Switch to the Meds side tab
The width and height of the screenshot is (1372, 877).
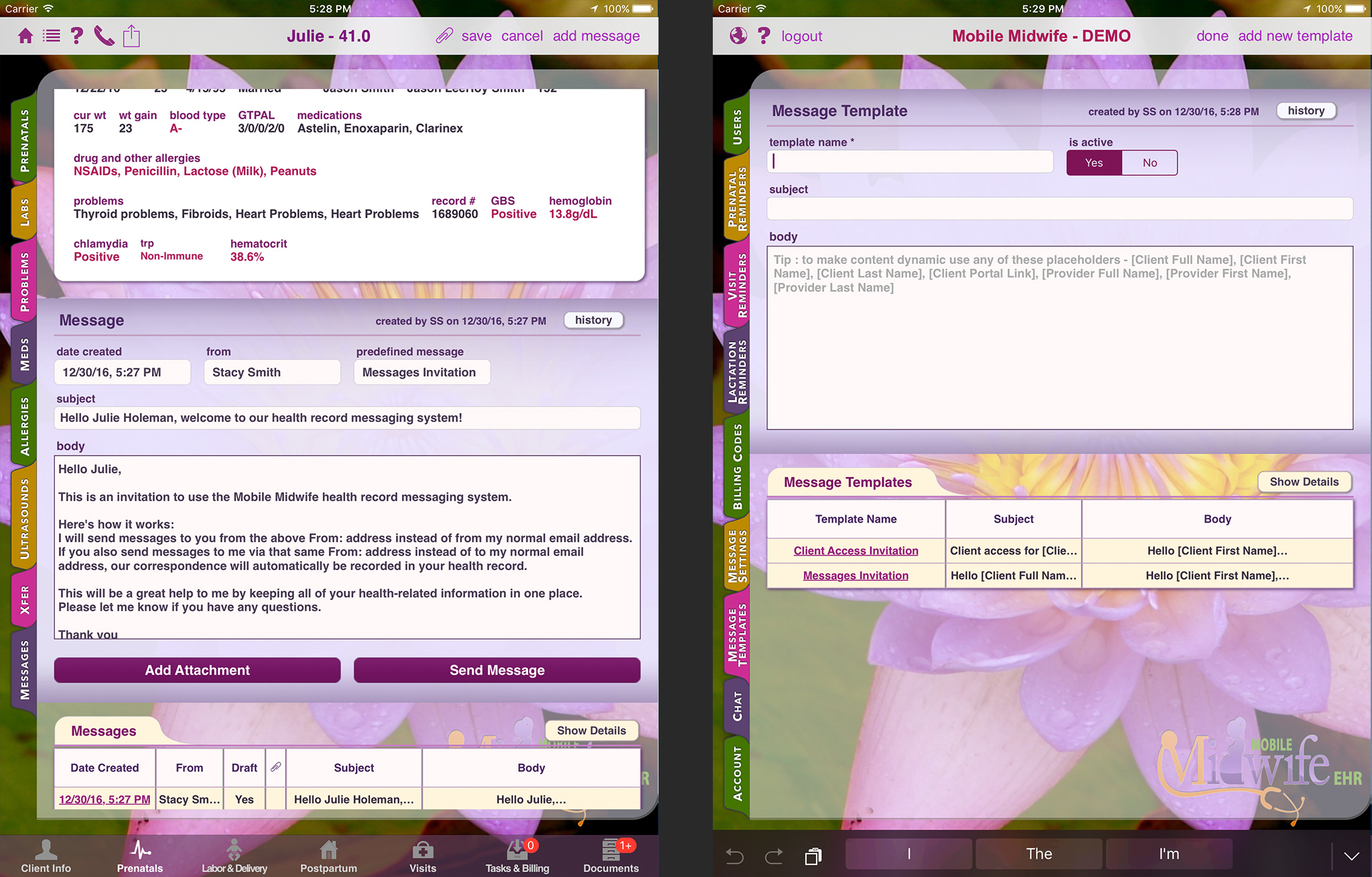click(x=24, y=354)
